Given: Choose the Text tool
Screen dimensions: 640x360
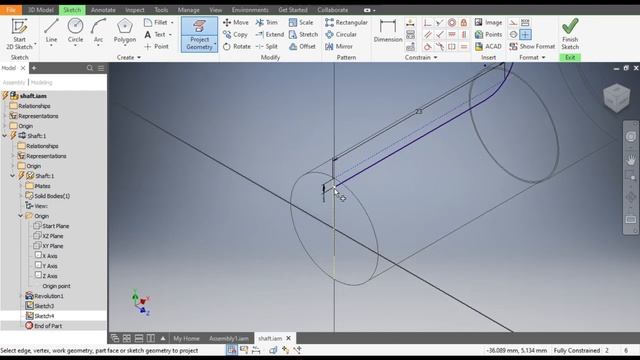Looking at the screenshot, I should (x=155, y=35).
